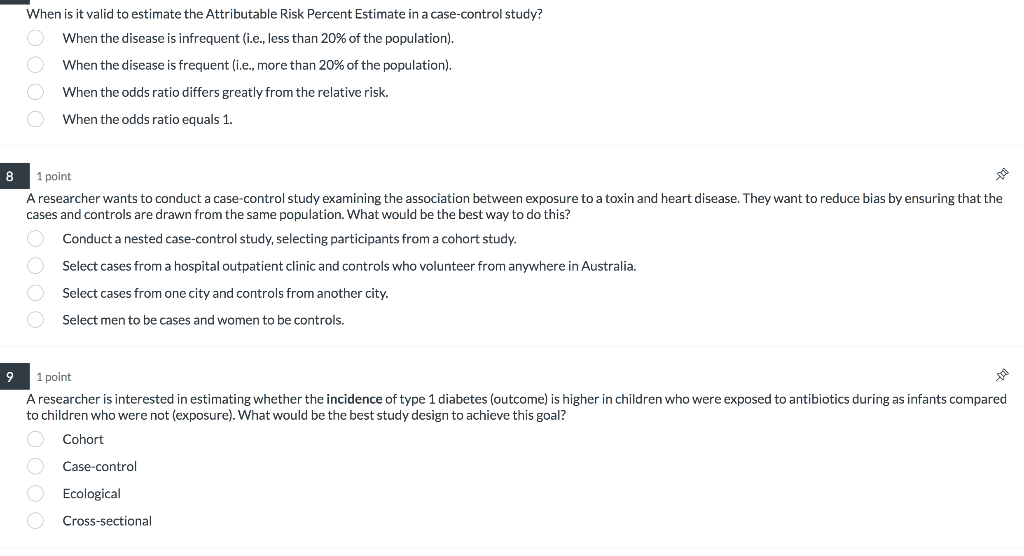Choose the Cross-sectional study design
1024x556 pixels.
[35, 521]
